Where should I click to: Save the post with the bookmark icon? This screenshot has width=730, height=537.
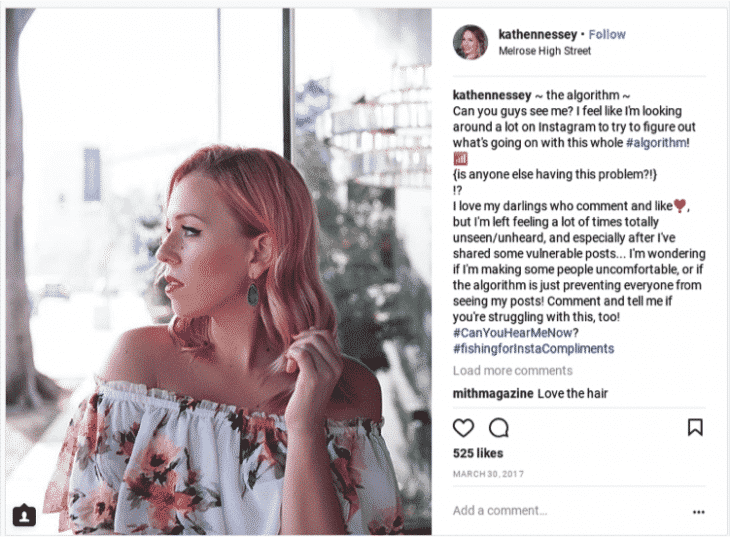coord(695,428)
